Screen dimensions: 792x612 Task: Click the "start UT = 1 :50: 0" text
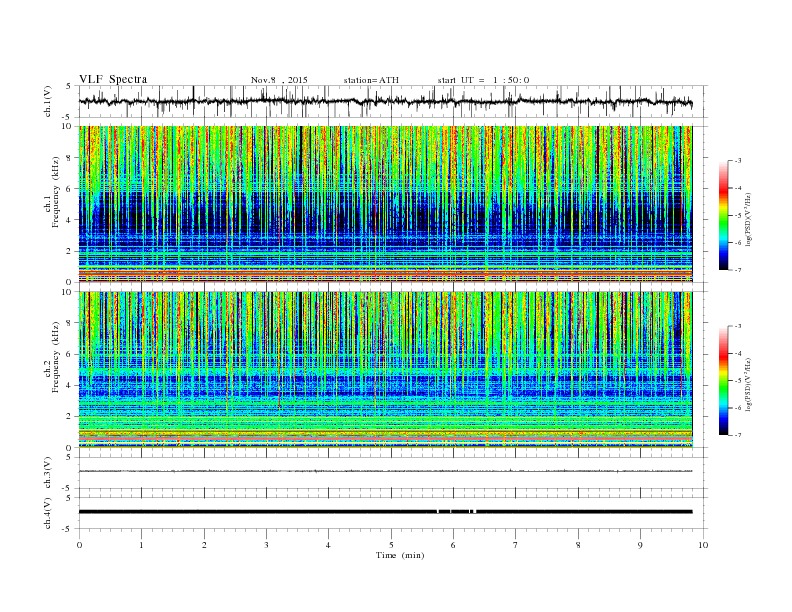point(483,80)
